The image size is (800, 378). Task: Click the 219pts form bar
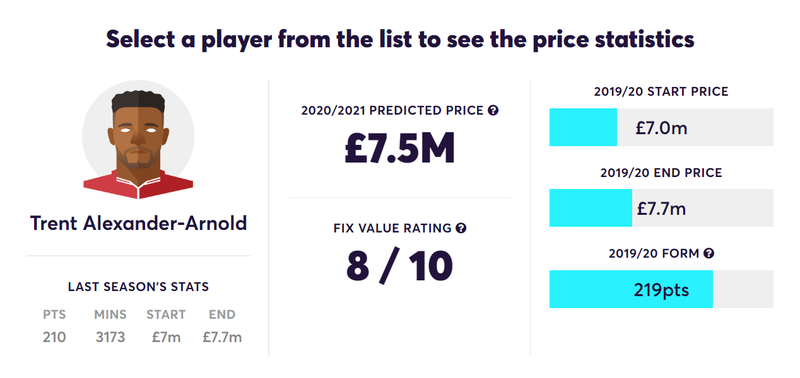(x=661, y=289)
